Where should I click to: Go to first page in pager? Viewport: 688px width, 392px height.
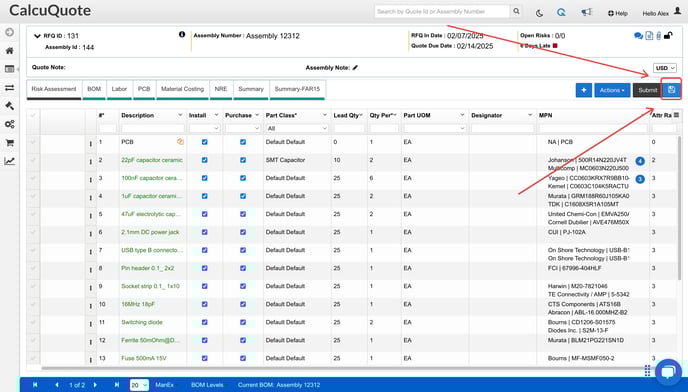pyautogui.click(x=35, y=385)
